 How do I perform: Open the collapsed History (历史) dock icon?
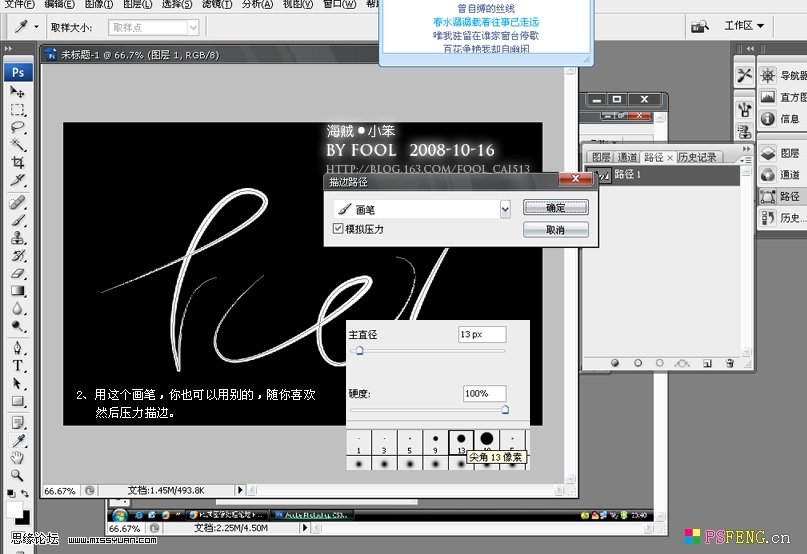(768, 218)
